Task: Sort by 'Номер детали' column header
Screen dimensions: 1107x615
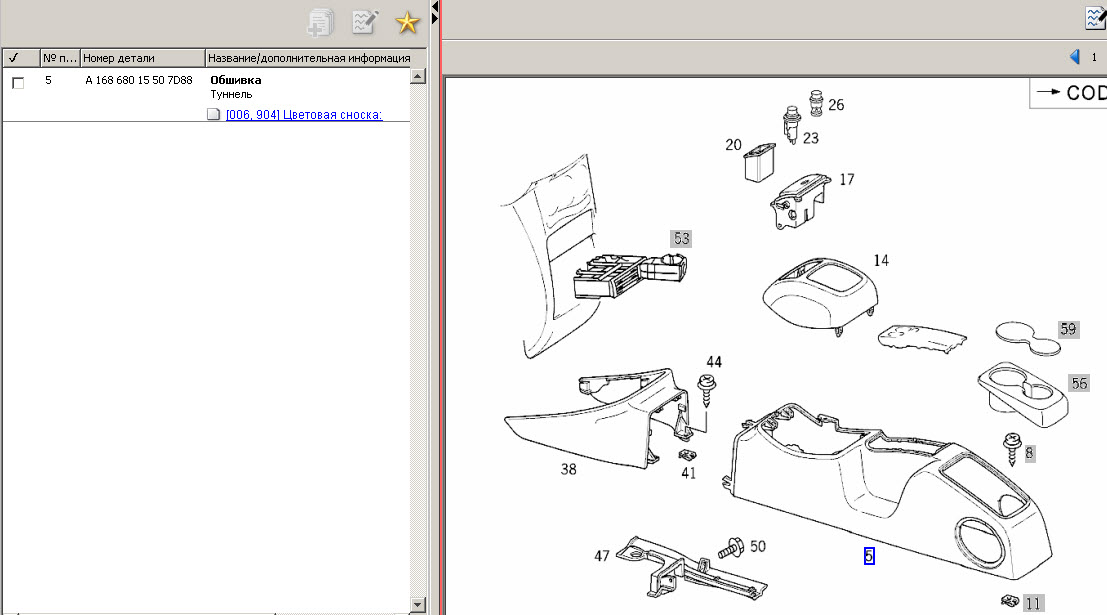Action: [x=142, y=58]
